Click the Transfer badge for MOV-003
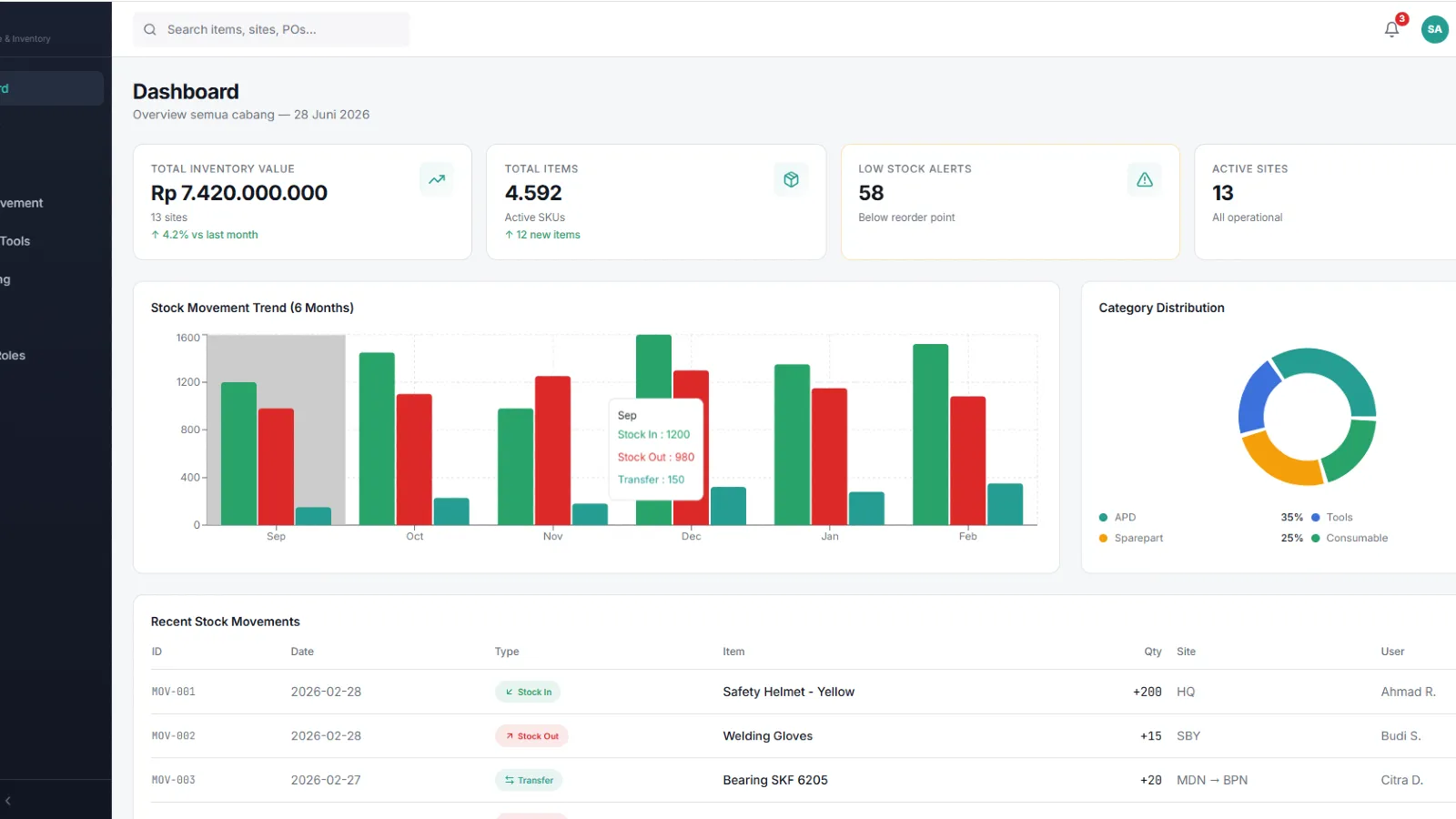The width and height of the screenshot is (1456, 819). (529, 780)
